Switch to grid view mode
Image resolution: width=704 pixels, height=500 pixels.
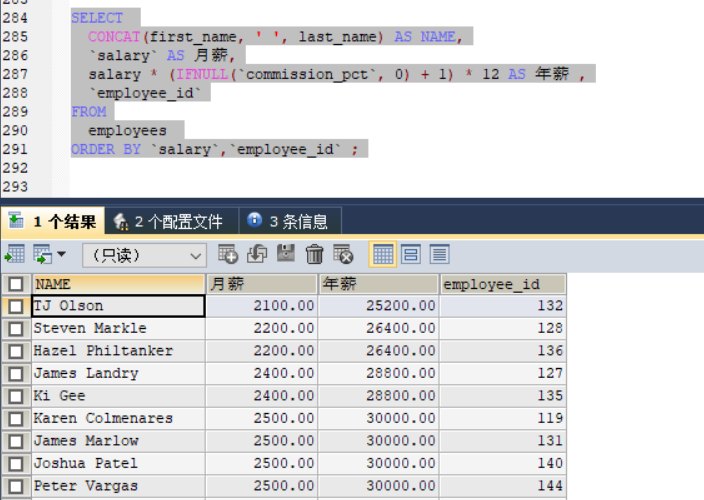click(383, 254)
